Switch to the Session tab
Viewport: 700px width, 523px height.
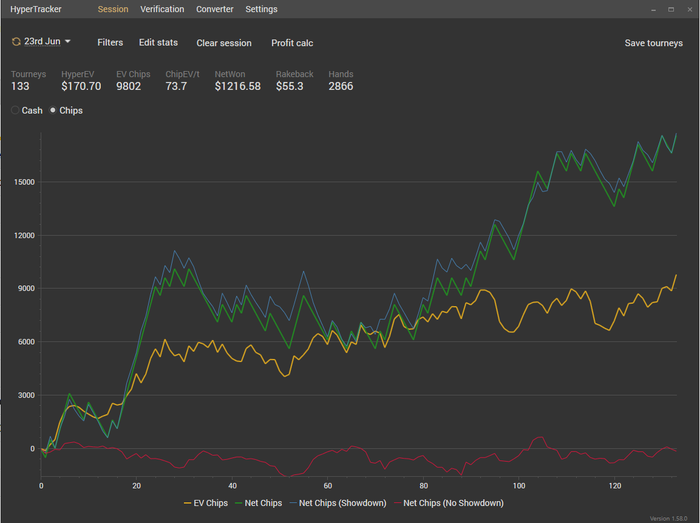pyautogui.click(x=113, y=9)
